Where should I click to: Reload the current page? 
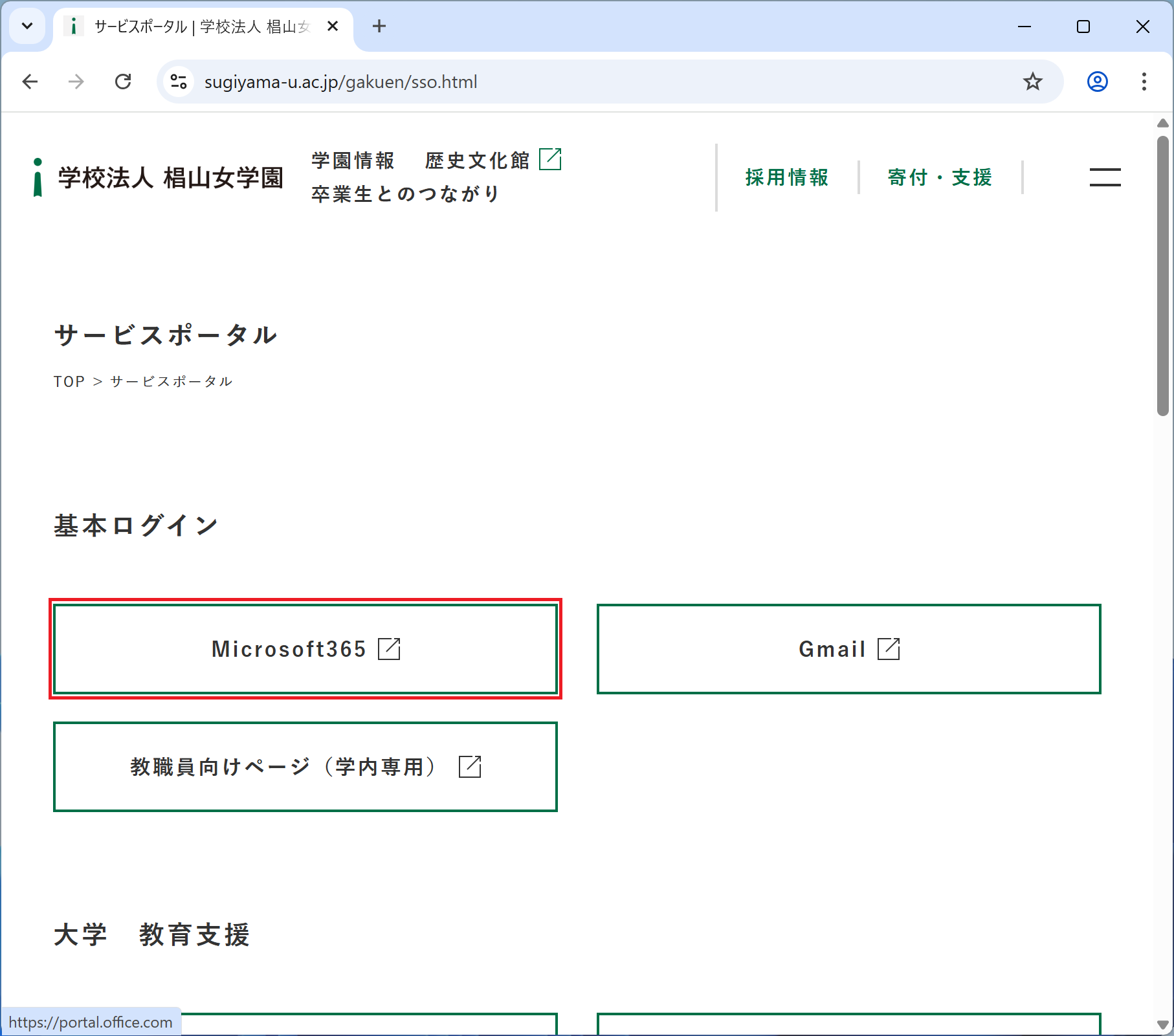[123, 82]
